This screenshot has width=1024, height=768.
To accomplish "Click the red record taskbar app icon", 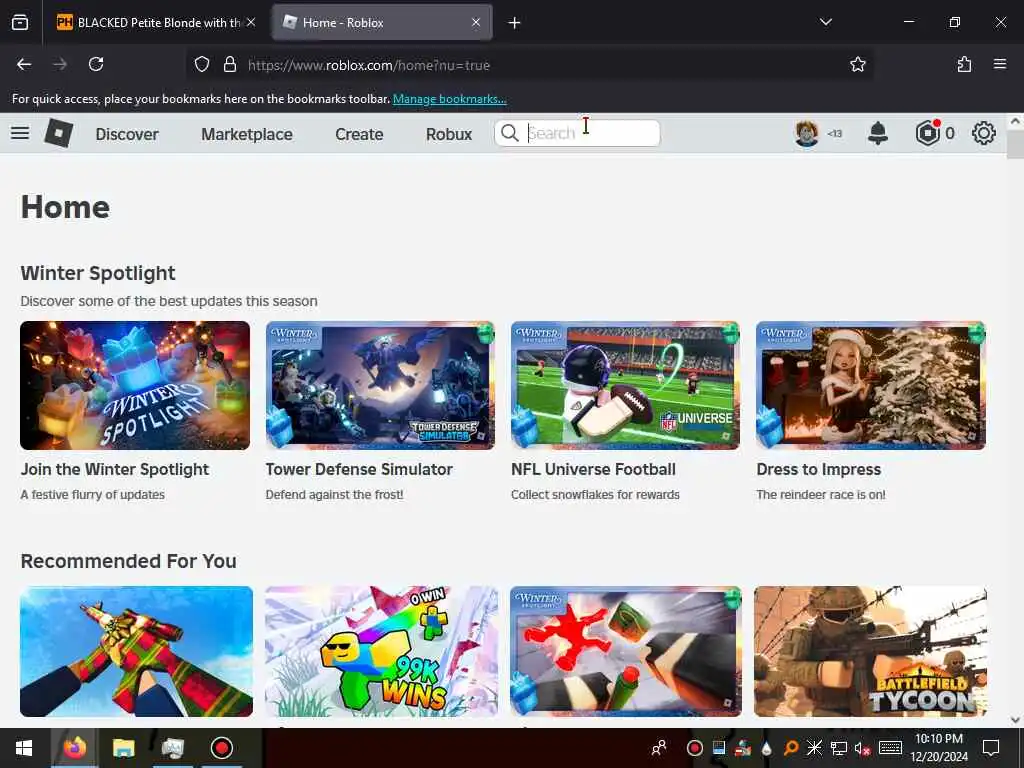I will click(222, 748).
